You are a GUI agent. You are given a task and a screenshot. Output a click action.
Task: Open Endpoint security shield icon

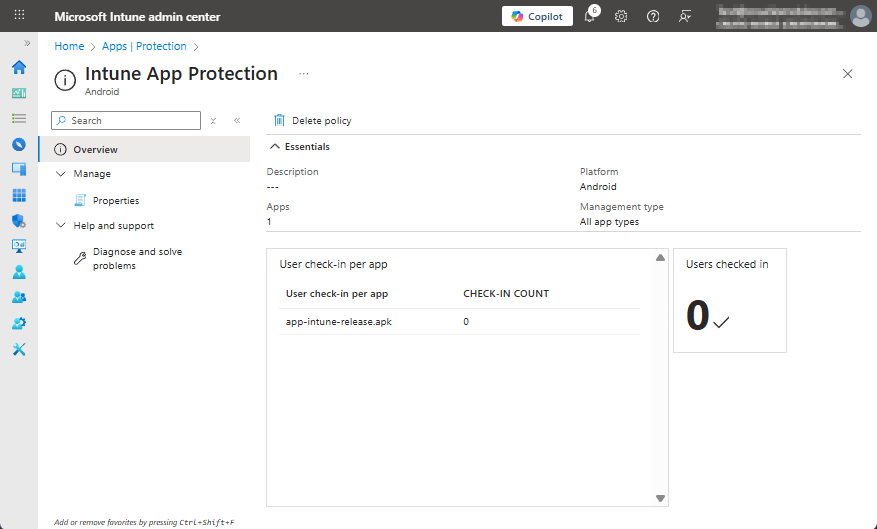click(x=19, y=221)
